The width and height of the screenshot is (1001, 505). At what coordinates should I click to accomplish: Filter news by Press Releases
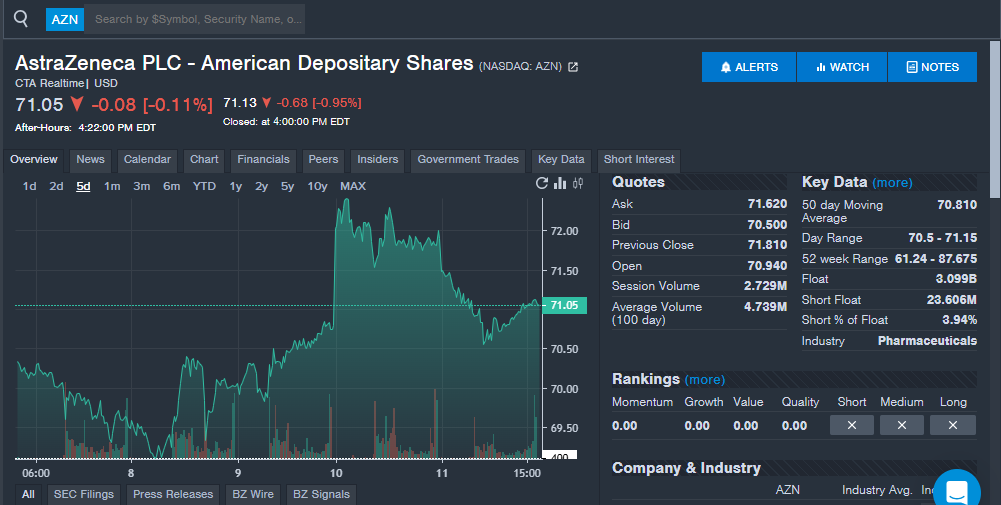[x=173, y=494]
